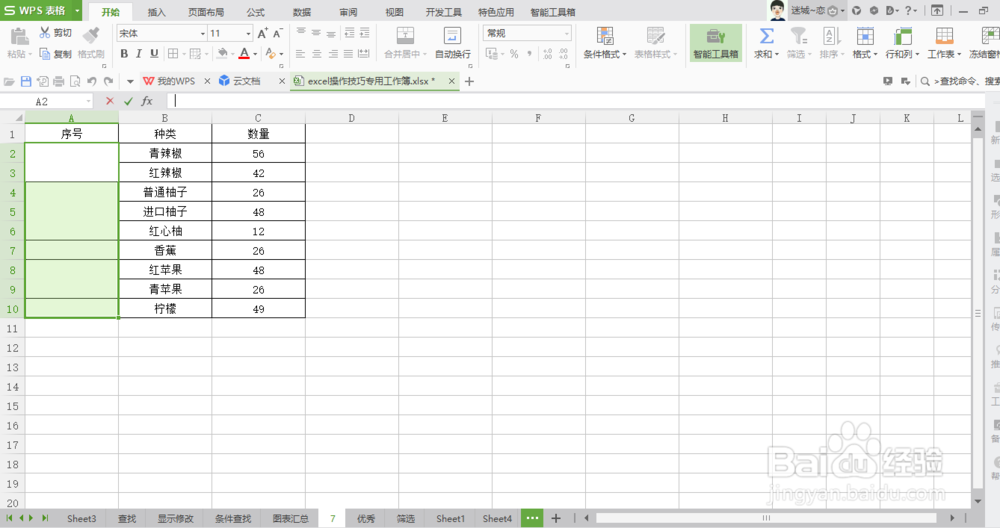Click the Copy icon
Image resolution: width=1000 pixels, height=528 pixels.
coord(45,54)
